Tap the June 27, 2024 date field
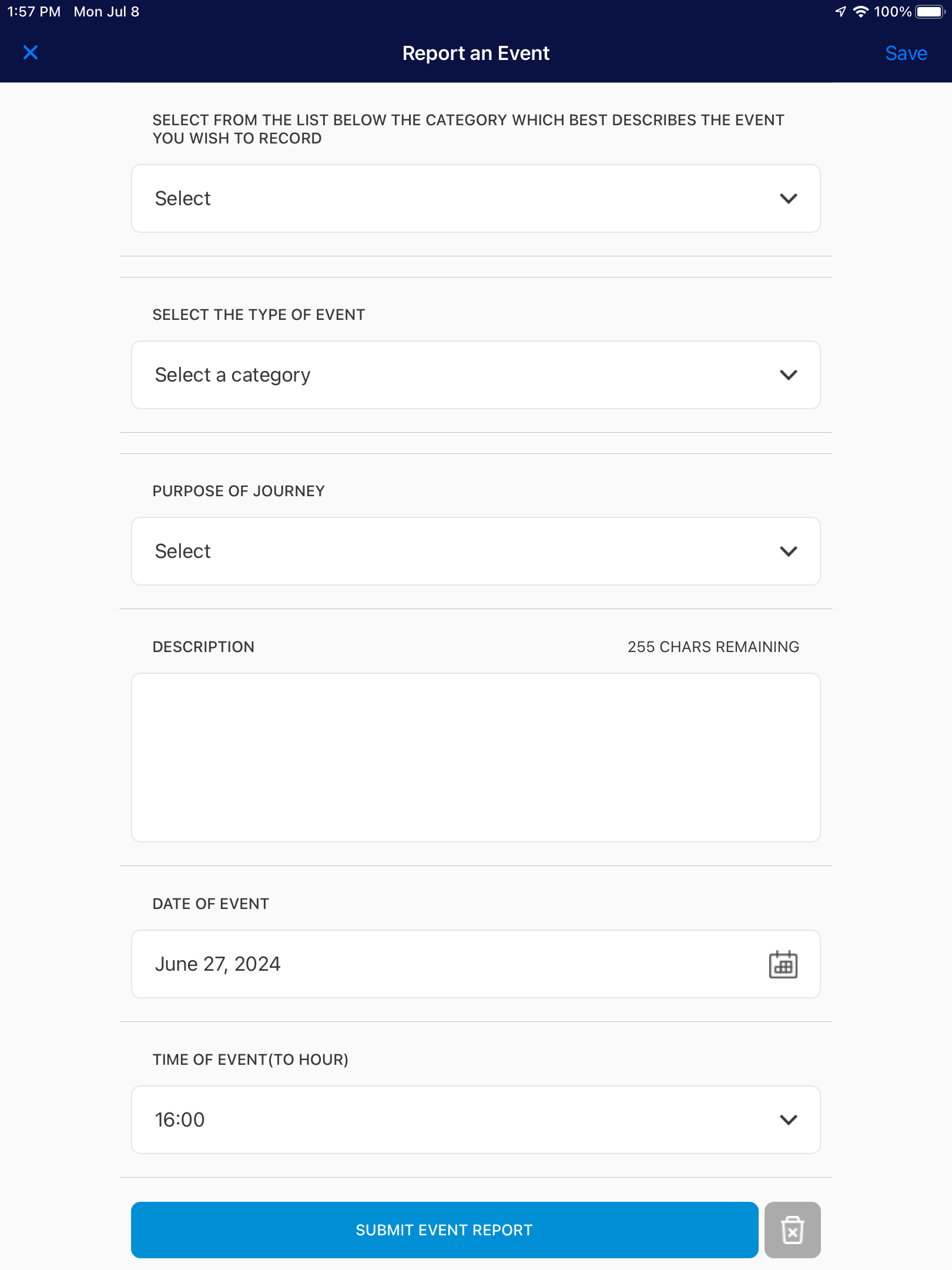Viewport: 952px width, 1270px height. pos(475,964)
